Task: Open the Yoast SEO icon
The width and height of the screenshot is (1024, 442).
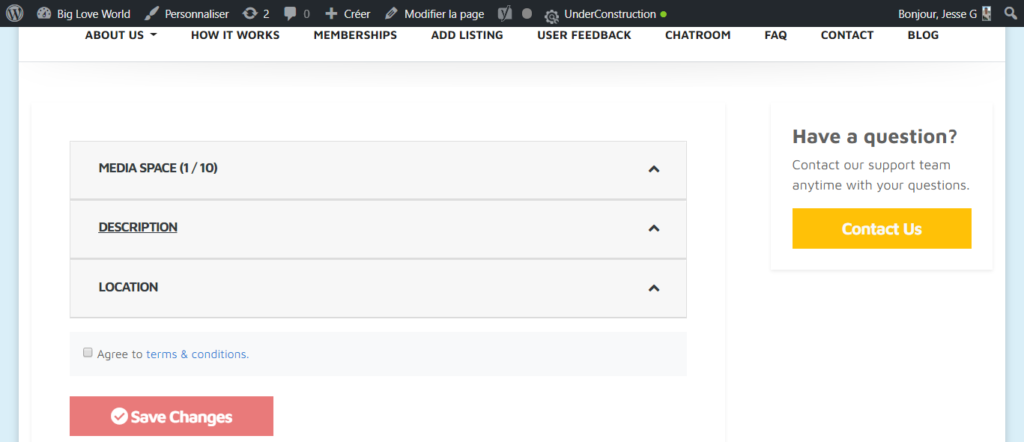Action: 506,14
